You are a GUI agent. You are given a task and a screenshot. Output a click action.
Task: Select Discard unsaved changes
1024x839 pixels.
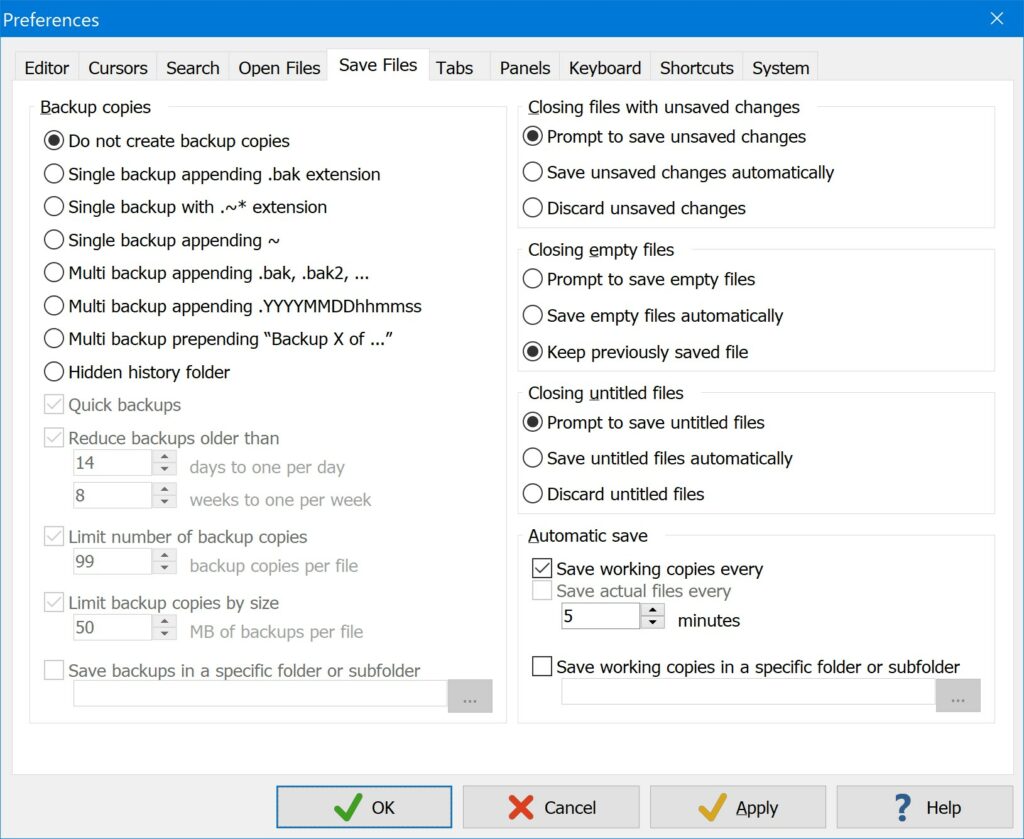tap(634, 208)
